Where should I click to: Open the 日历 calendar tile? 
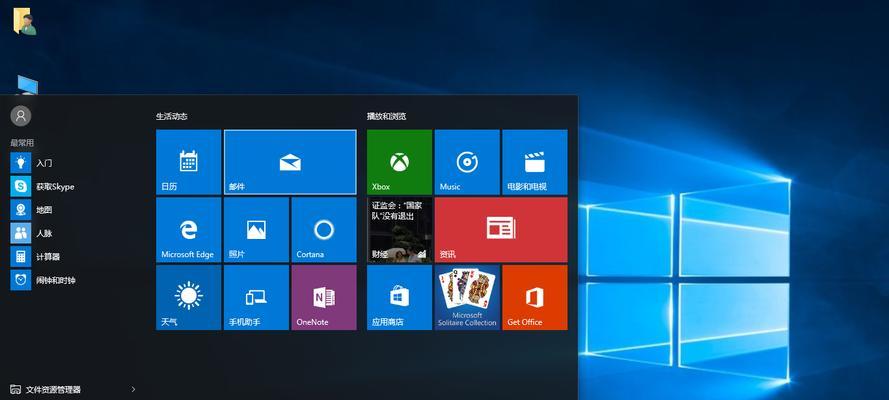(x=188, y=162)
